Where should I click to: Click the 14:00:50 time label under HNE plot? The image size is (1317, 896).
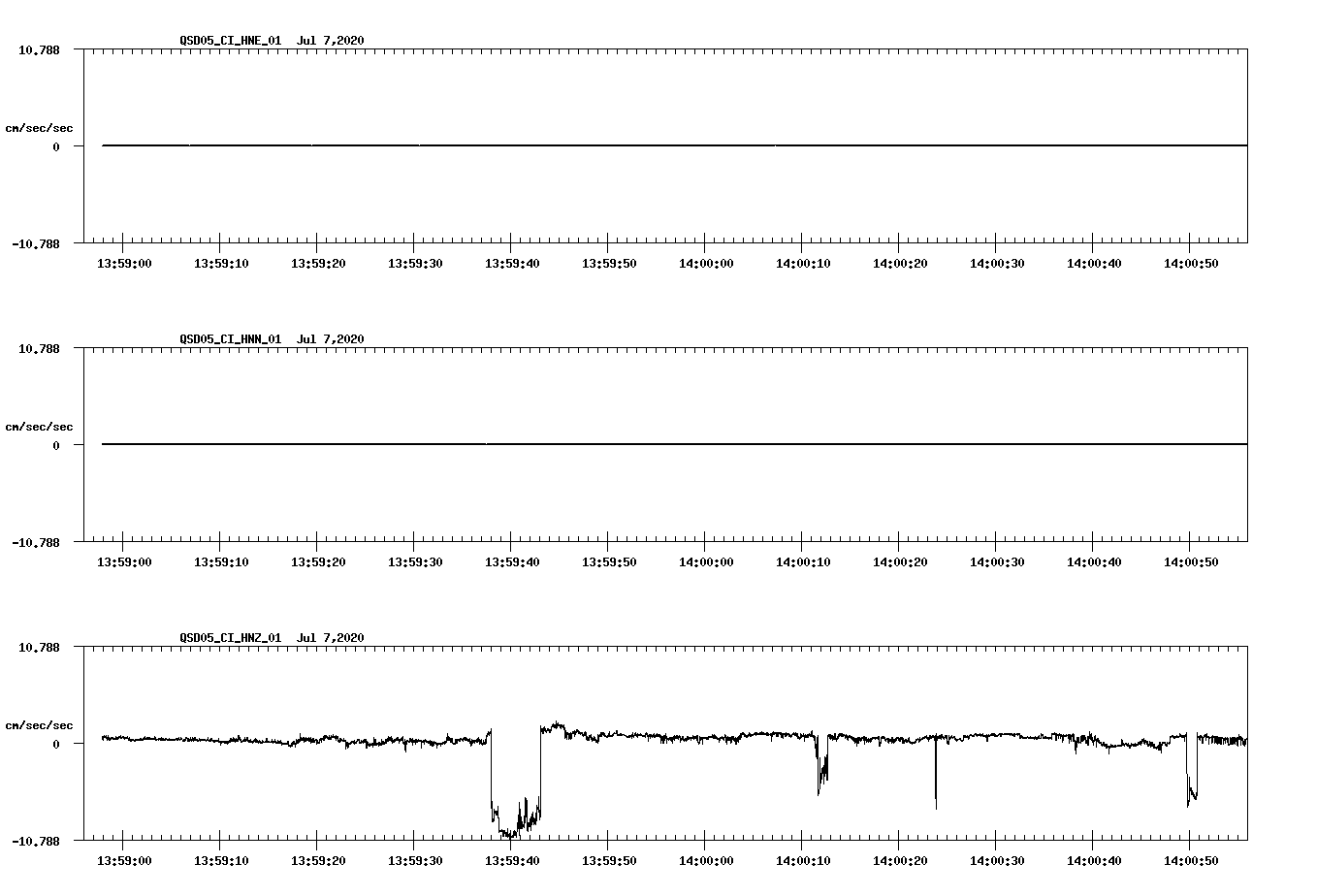1191,264
